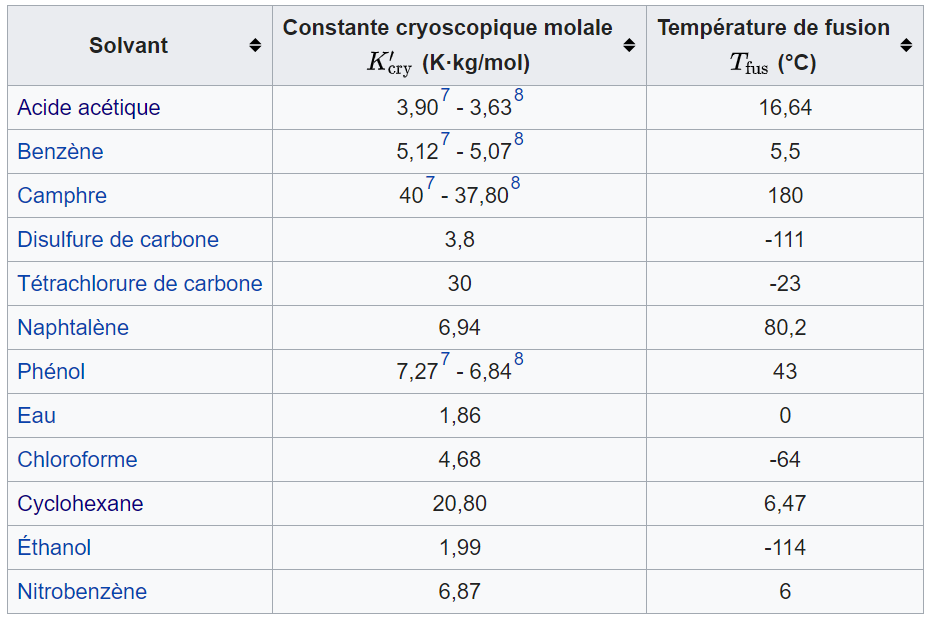The width and height of the screenshot is (932, 621).
Task: Click Acide acétique solvent name
Action: 89,108
